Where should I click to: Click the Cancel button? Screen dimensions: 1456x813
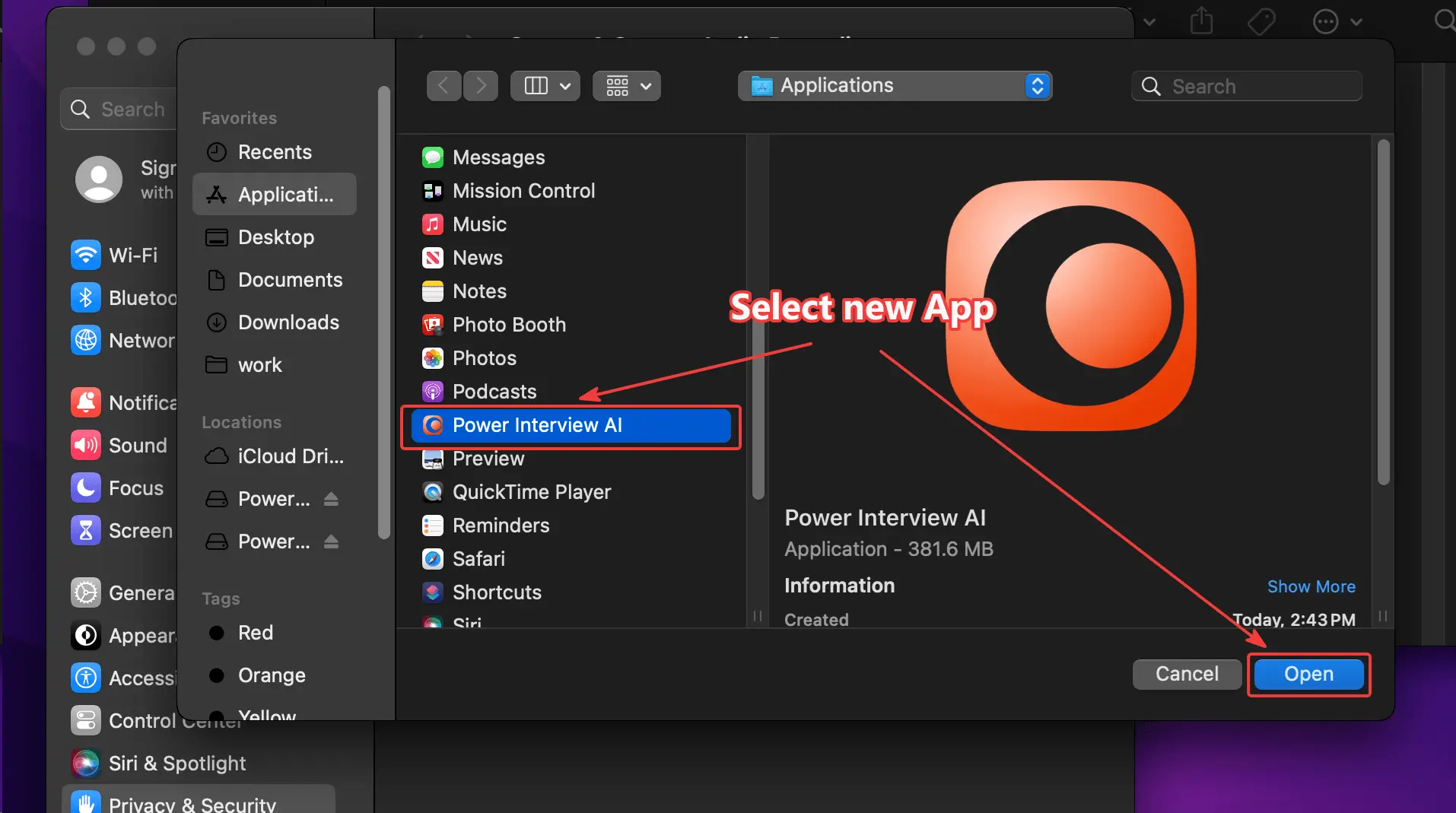tap(1187, 674)
